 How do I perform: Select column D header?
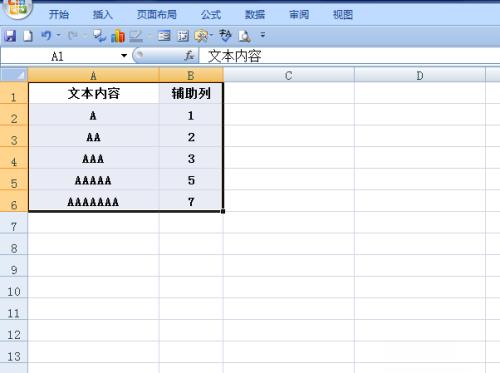point(420,75)
